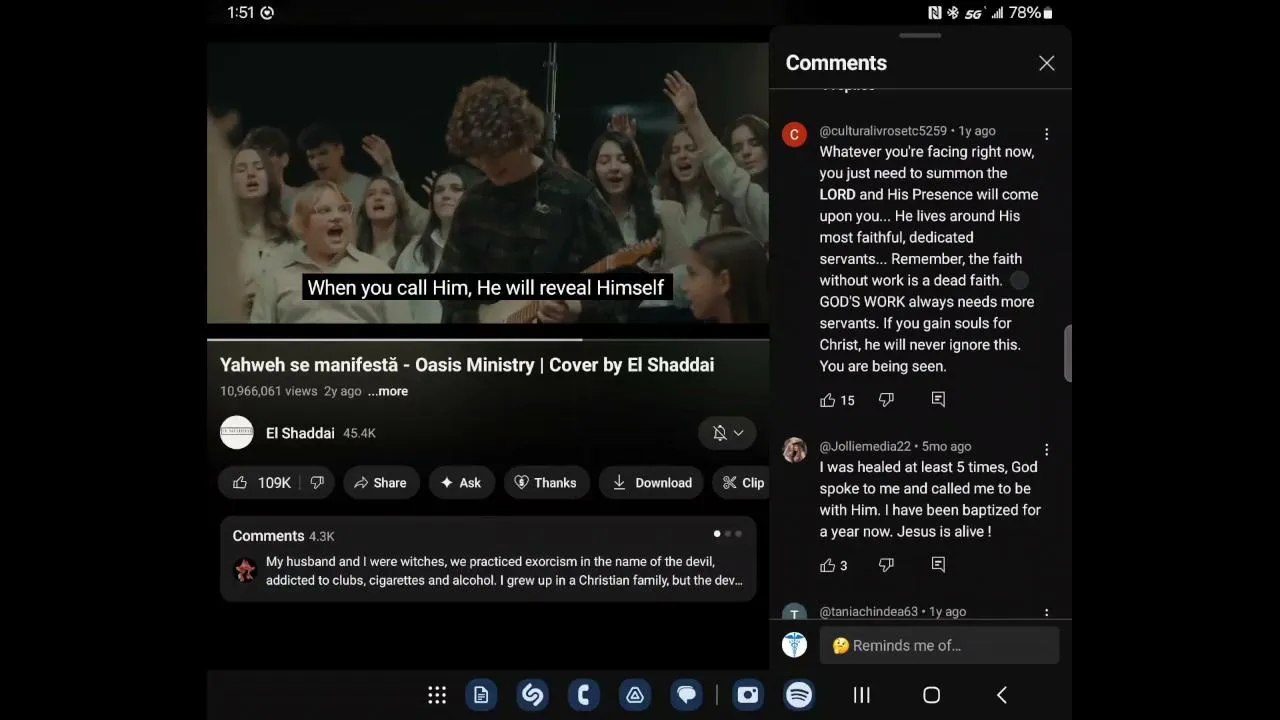Tap the comments carousel page dots

pyautogui.click(x=727, y=534)
